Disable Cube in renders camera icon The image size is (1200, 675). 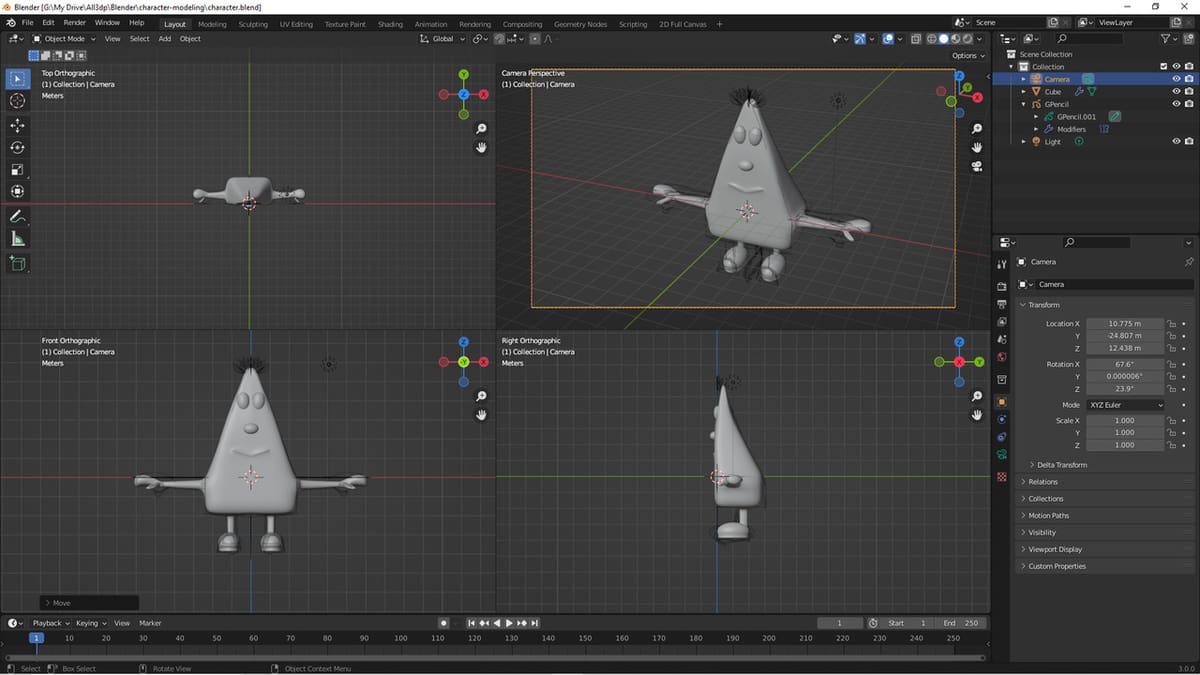pos(1189,92)
